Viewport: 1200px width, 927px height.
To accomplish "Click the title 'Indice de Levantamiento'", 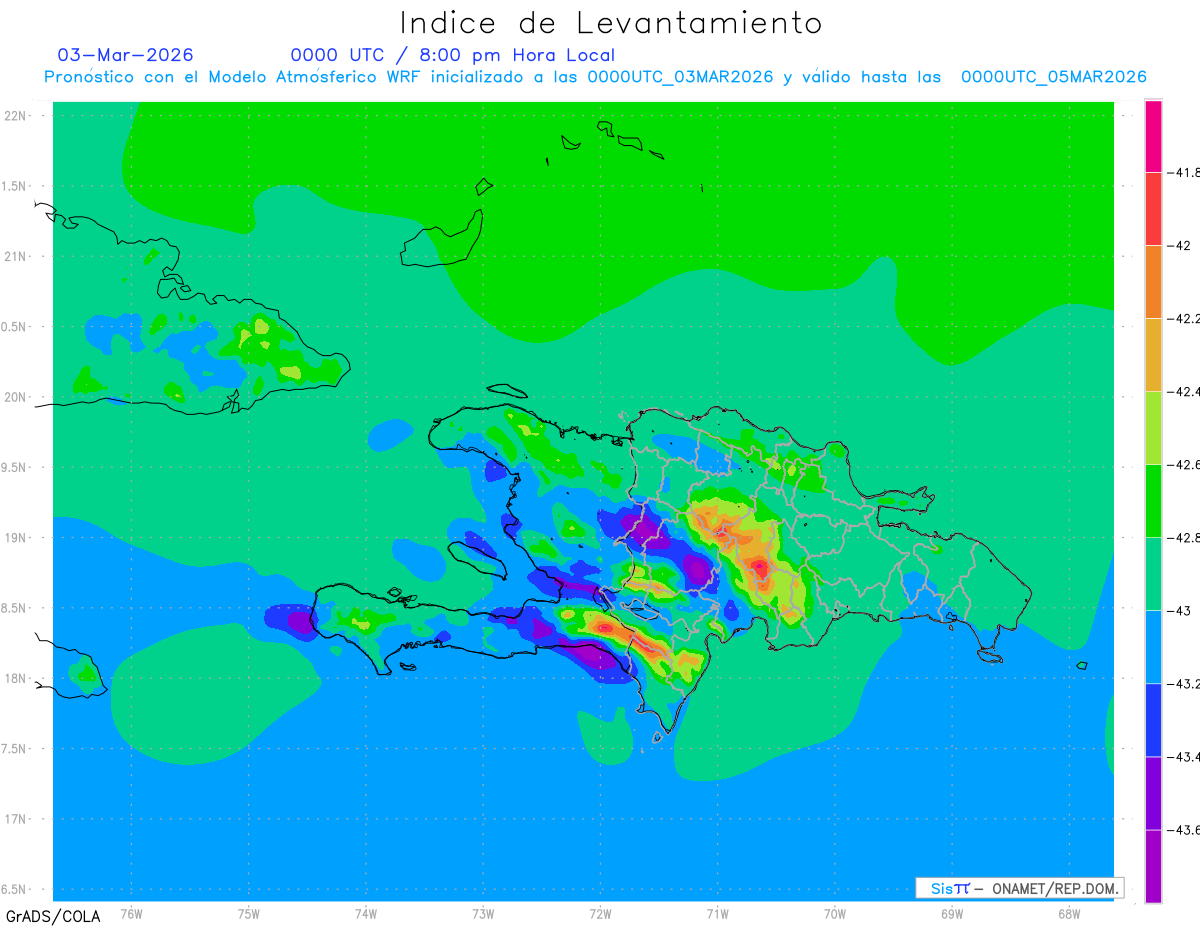I will coord(611,23).
